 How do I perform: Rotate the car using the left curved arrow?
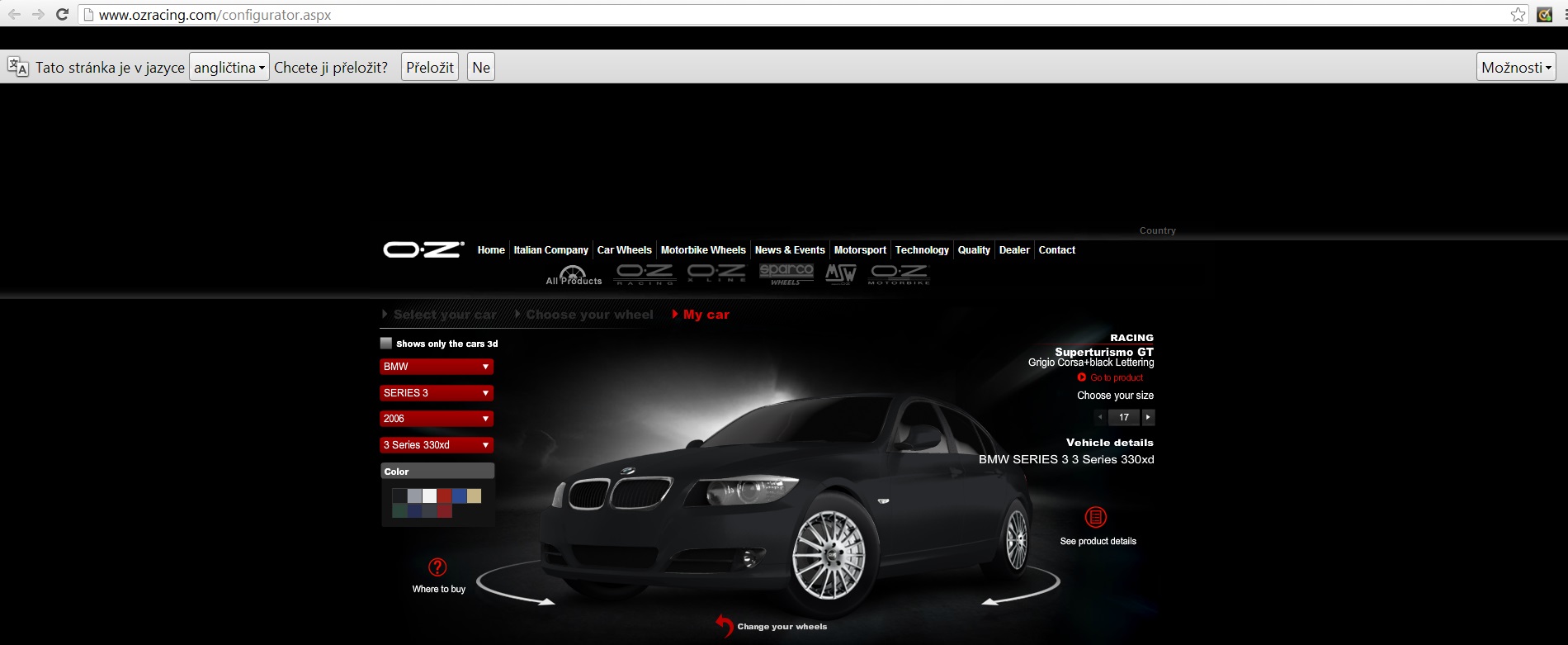tap(516, 585)
